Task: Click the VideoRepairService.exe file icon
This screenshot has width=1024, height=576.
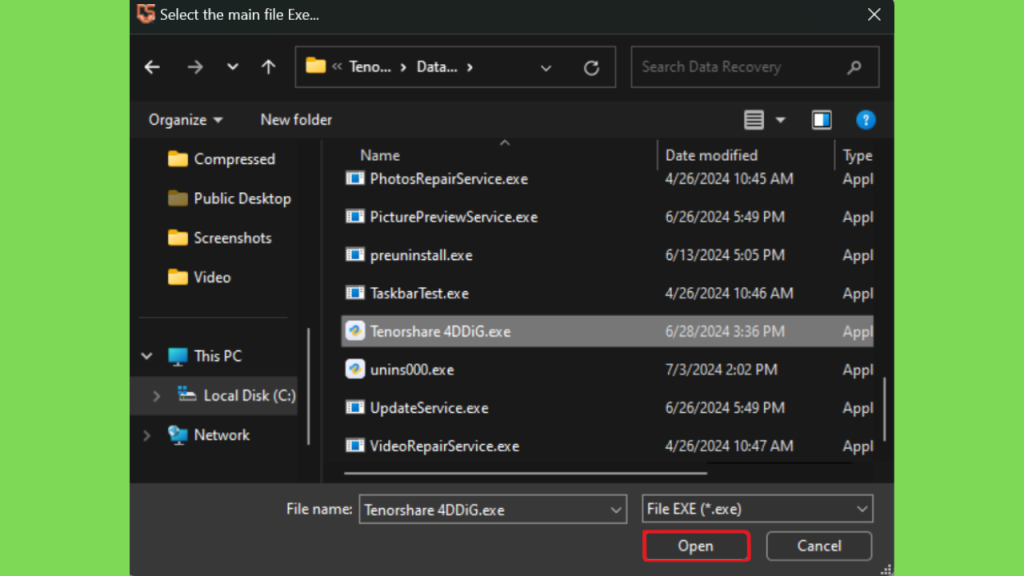Action: tap(355, 445)
